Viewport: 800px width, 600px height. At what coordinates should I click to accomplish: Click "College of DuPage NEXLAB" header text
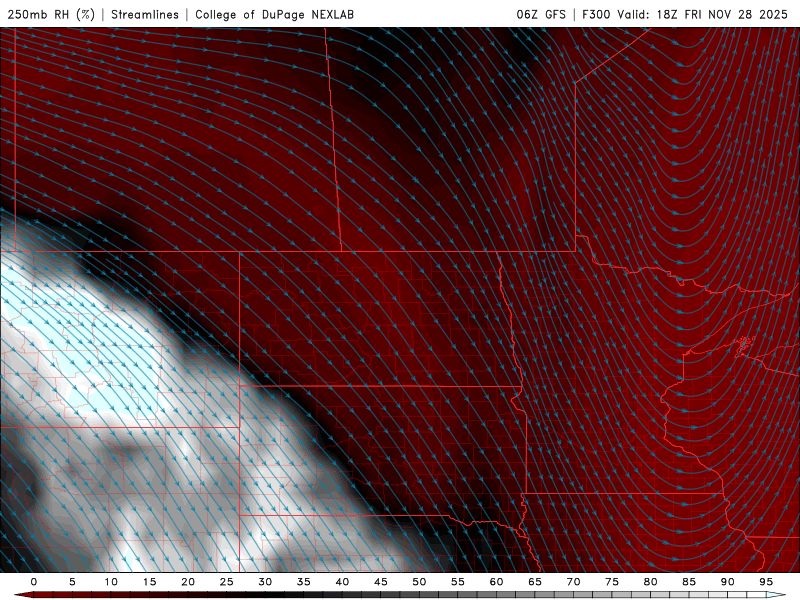pos(274,14)
